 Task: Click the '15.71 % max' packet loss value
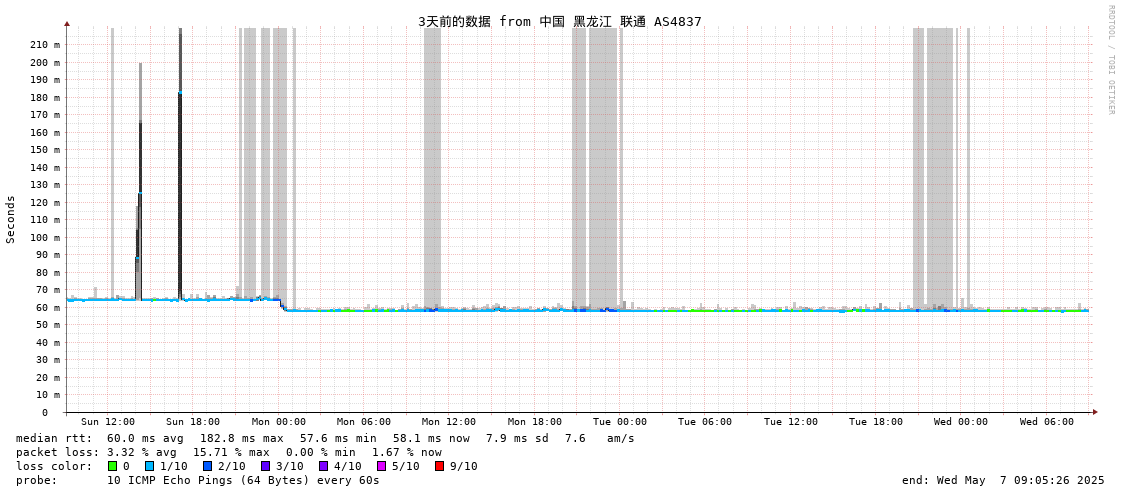pos(231,453)
